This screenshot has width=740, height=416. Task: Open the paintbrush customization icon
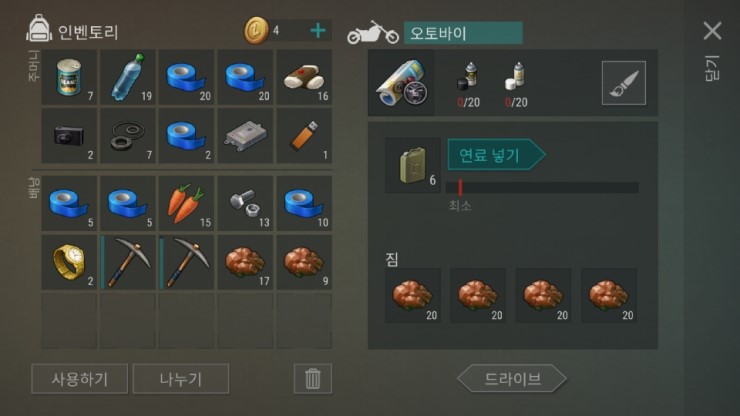tap(623, 83)
